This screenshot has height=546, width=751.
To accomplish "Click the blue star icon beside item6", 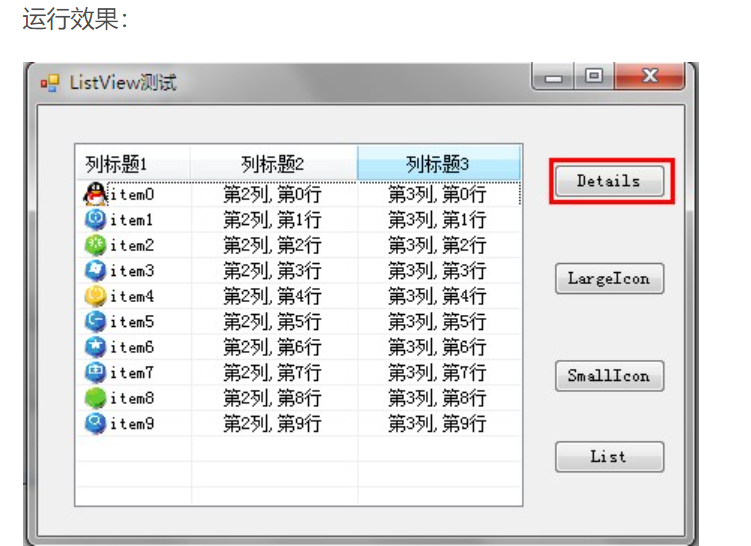I will [95, 347].
